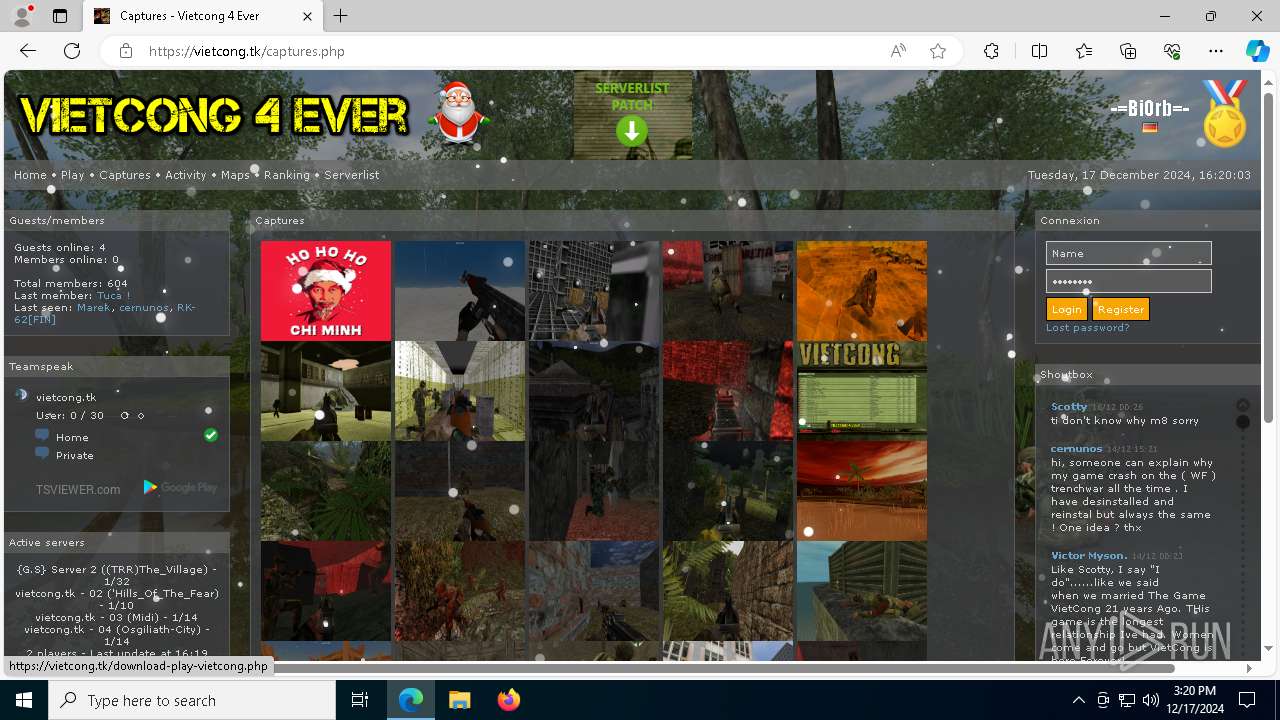Click {G.S} Server 2 The_Village entry
The image size is (1280, 720).
[117, 575]
